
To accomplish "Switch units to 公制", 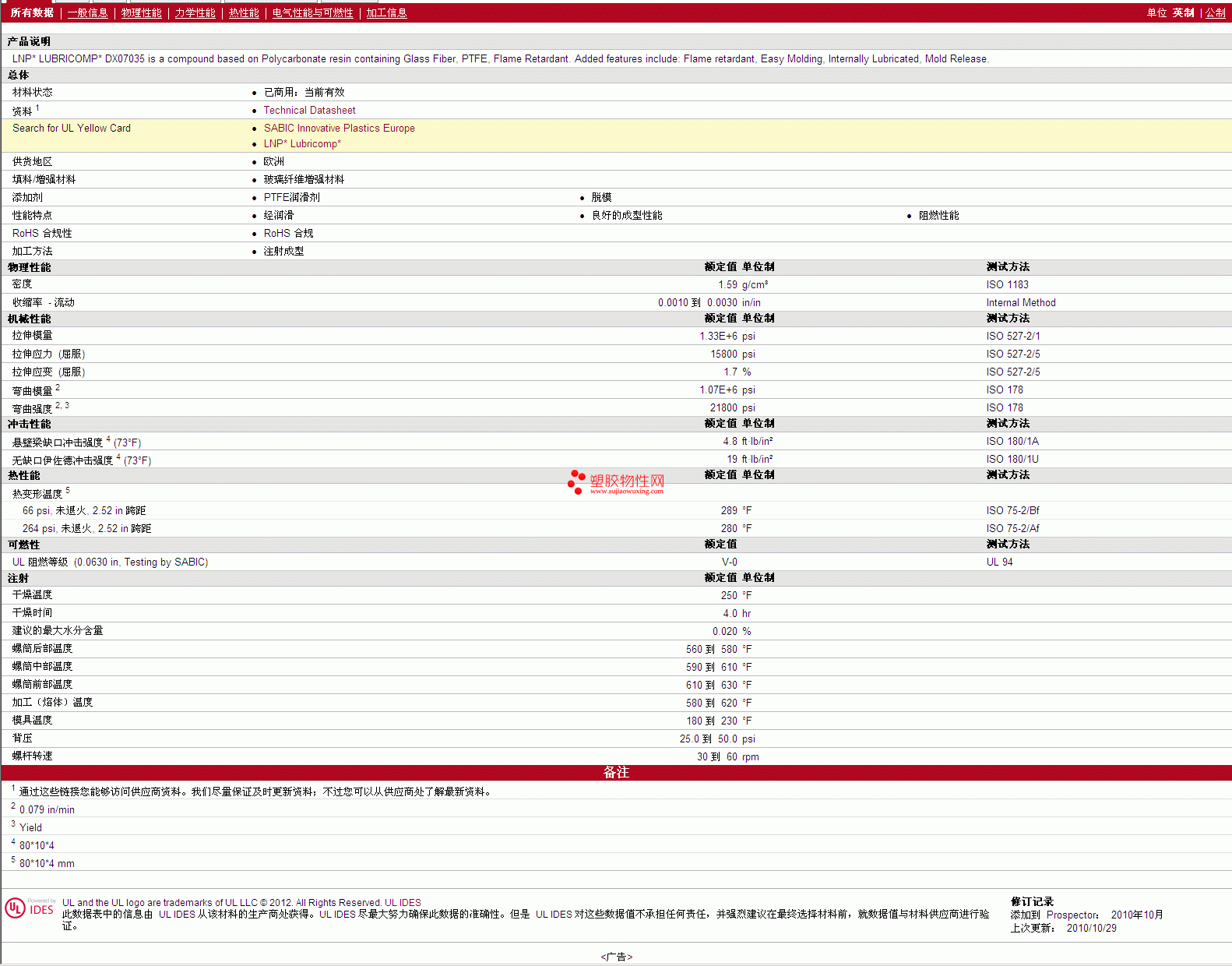I will [x=1215, y=12].
